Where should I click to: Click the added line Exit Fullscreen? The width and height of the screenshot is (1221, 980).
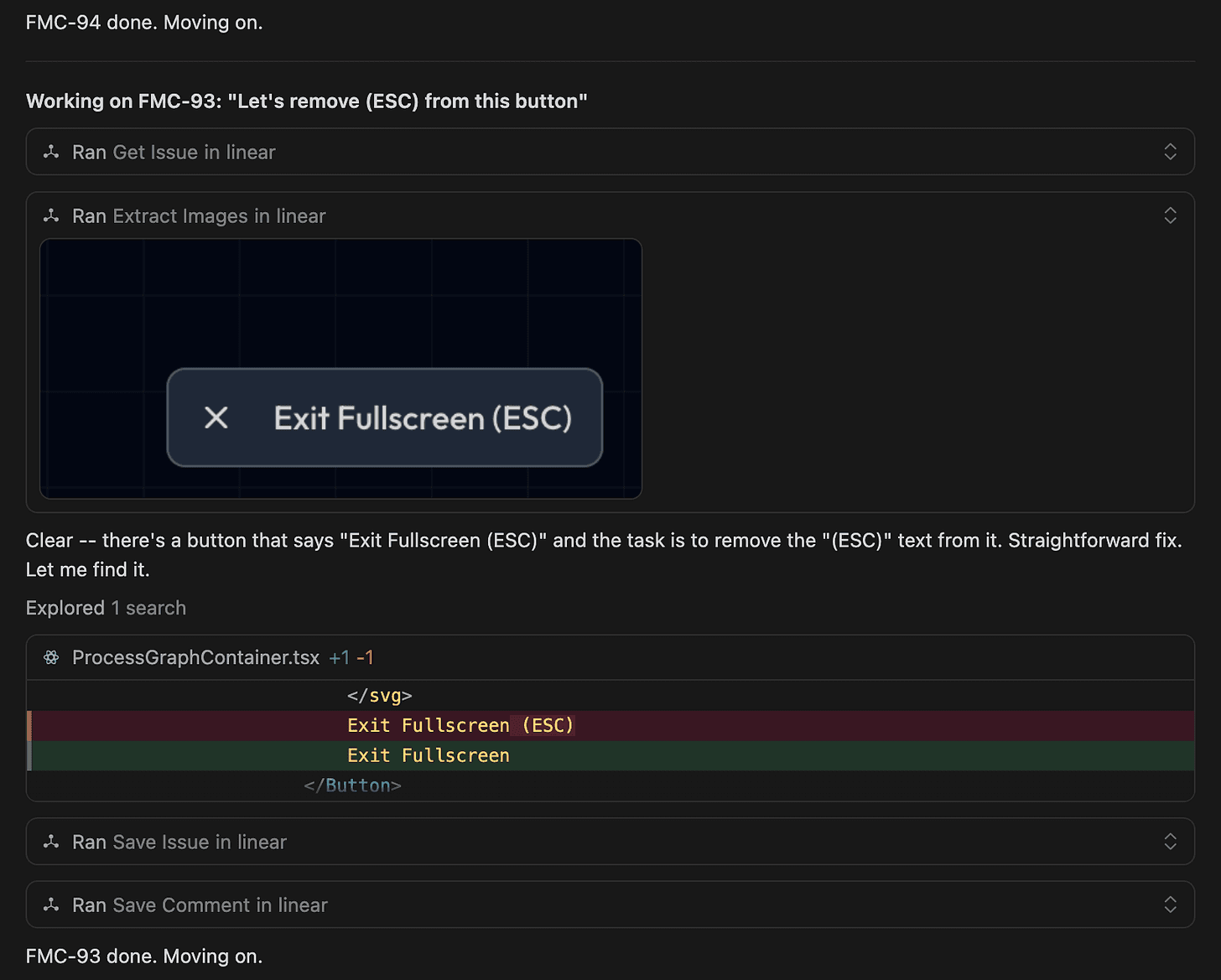click(610, 755)
